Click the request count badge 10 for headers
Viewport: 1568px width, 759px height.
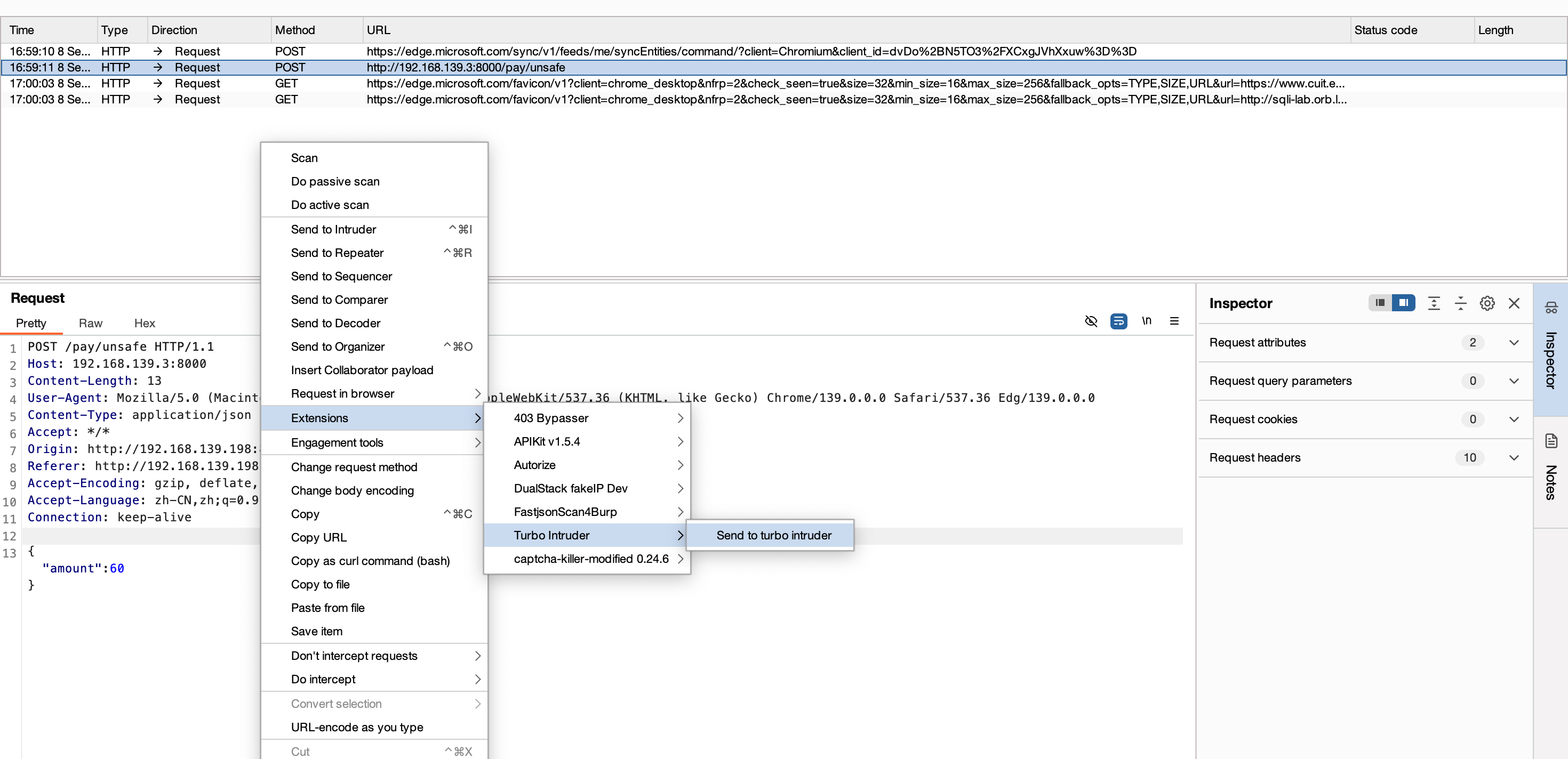pos(1469,457)
